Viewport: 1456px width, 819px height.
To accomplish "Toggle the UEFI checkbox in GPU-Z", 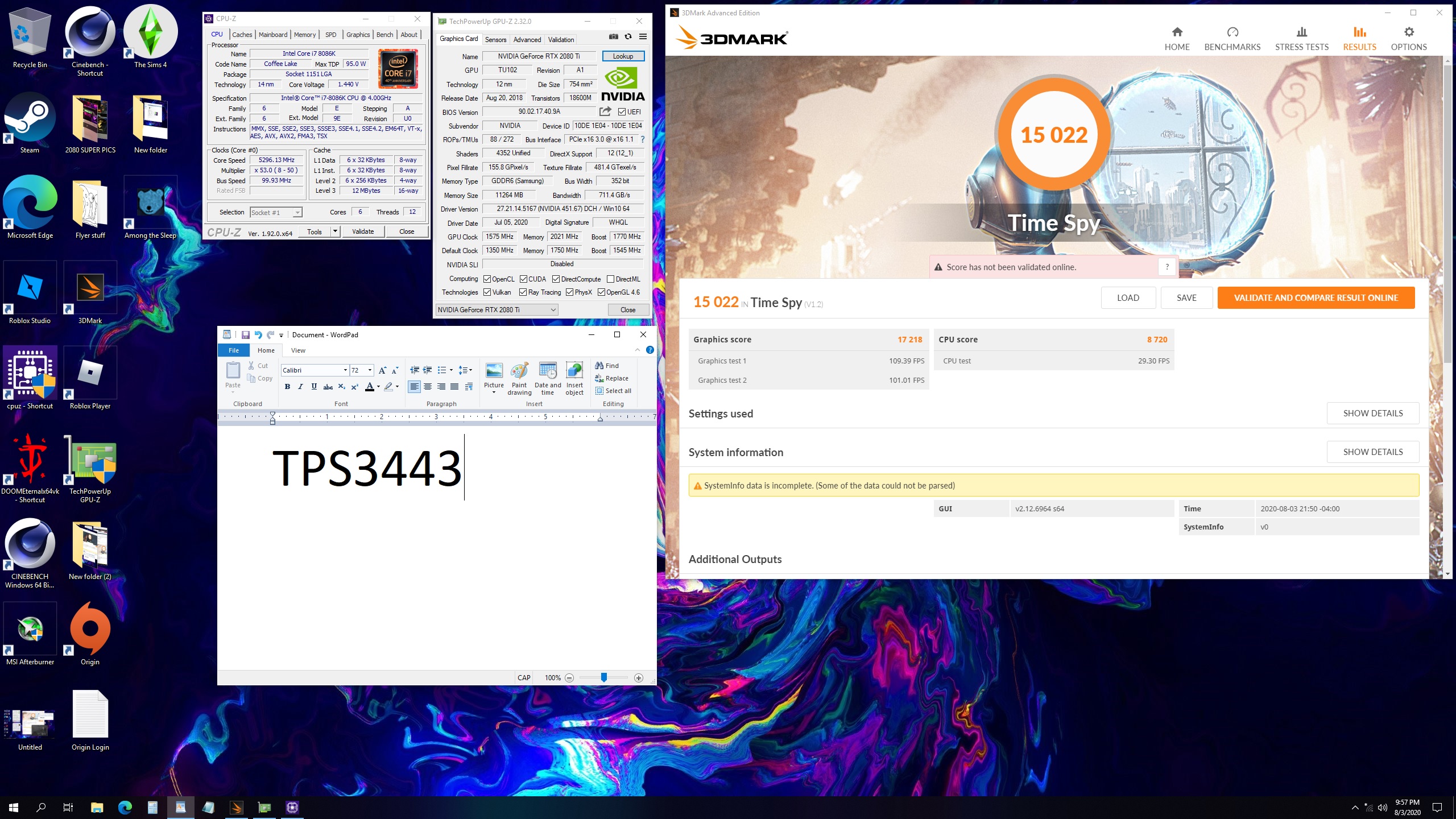I will (x=622, y=112).
